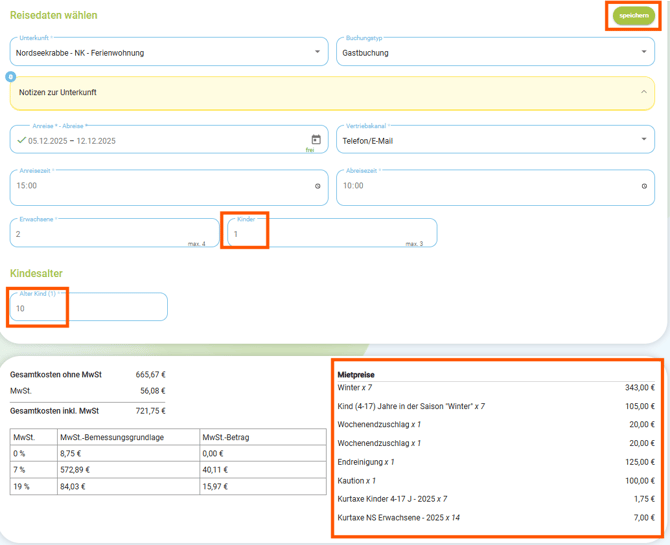Click into the Abreisezeit 10:00 field

[x=480, y=186]
